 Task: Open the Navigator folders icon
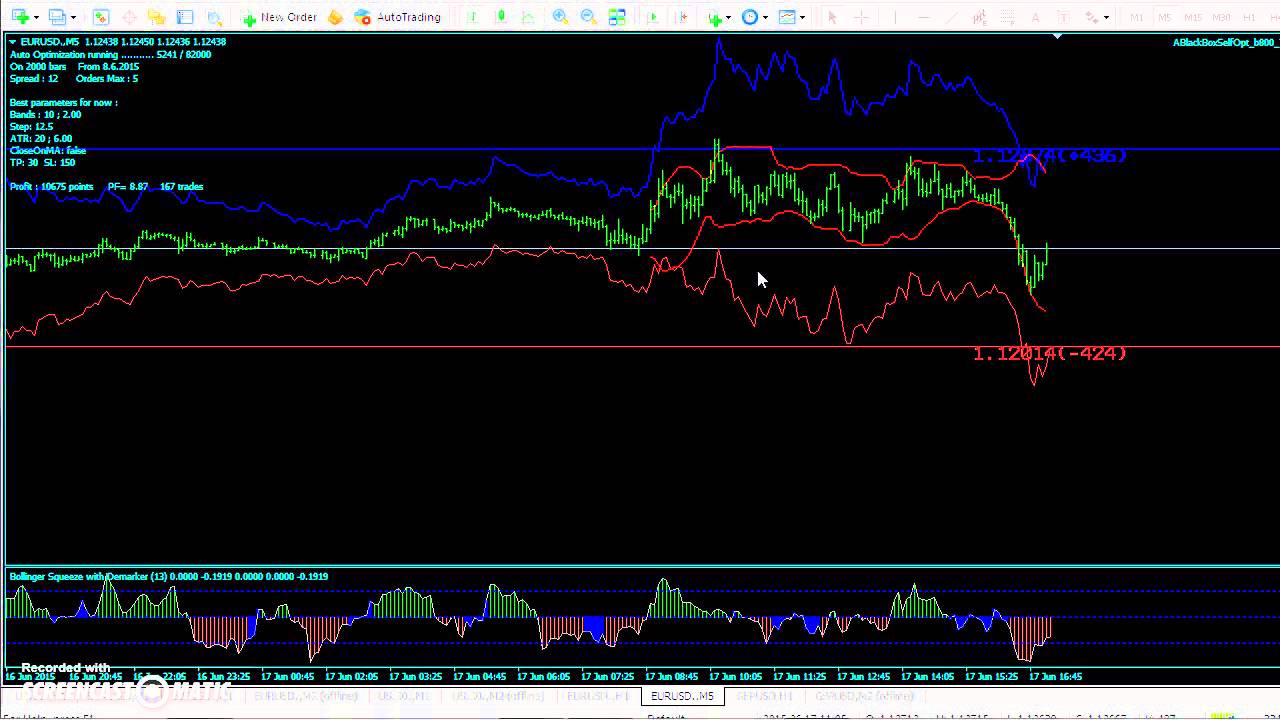pyautogui.click(x=157, y=17)
